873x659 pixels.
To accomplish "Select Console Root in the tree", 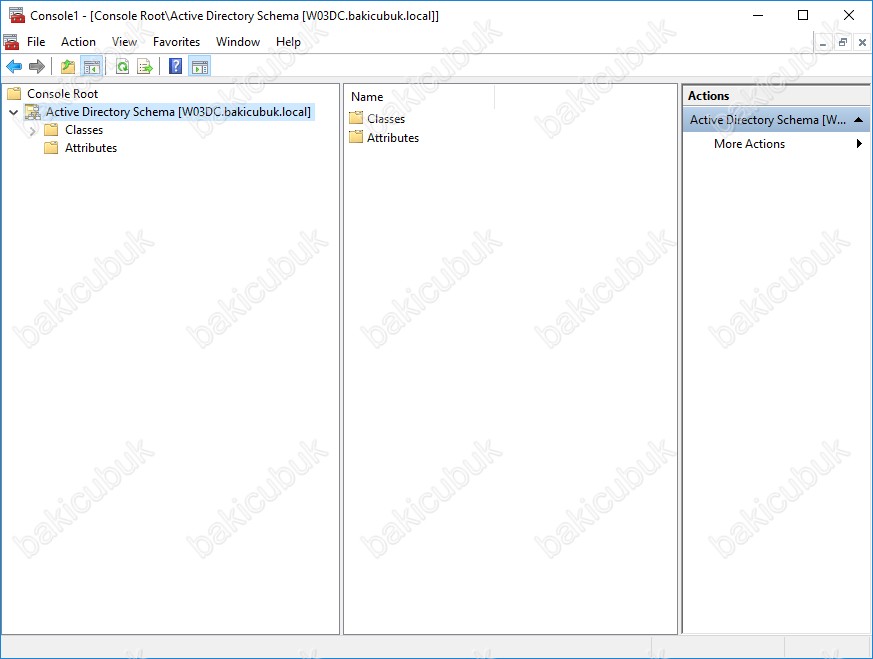I will (62, 94).
